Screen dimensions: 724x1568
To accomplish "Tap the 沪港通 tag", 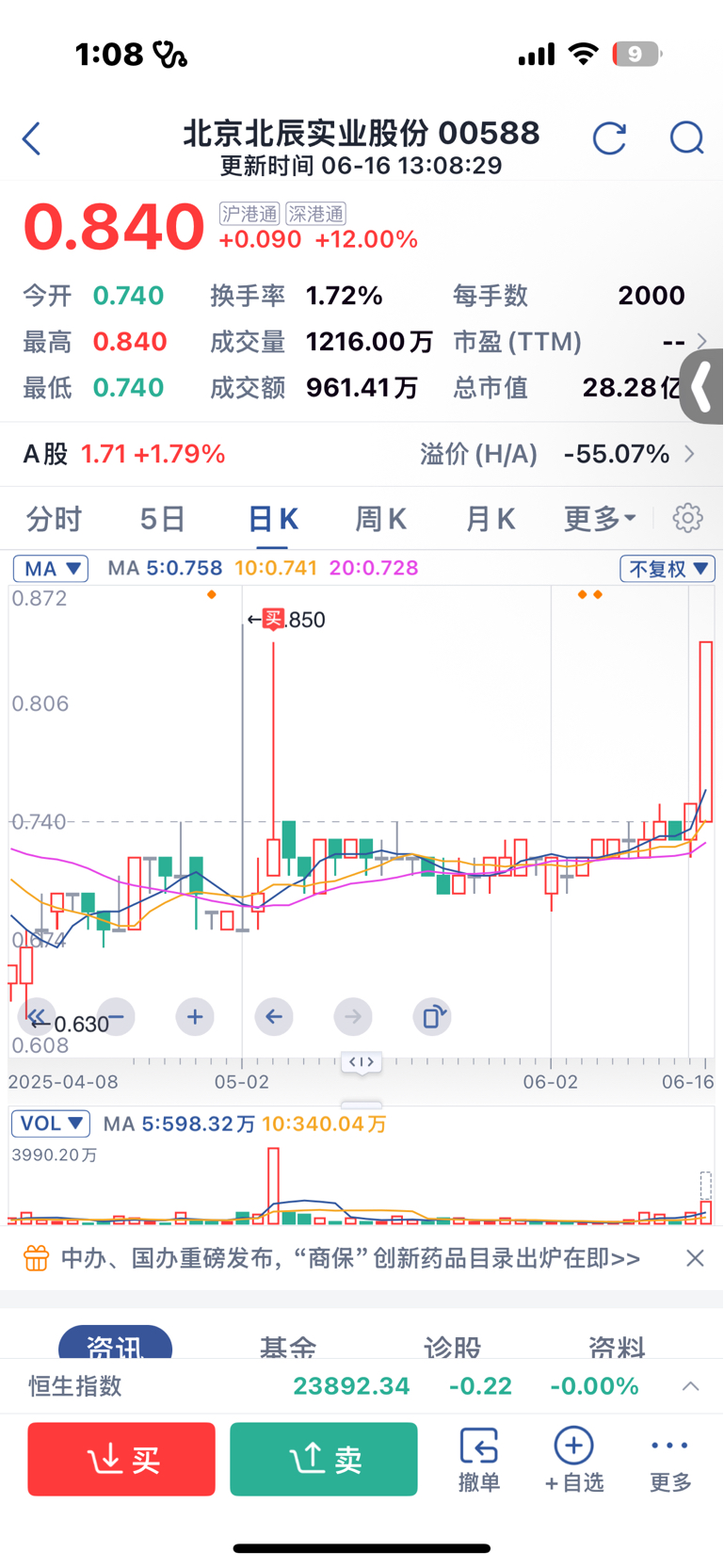I will point(249,214).
